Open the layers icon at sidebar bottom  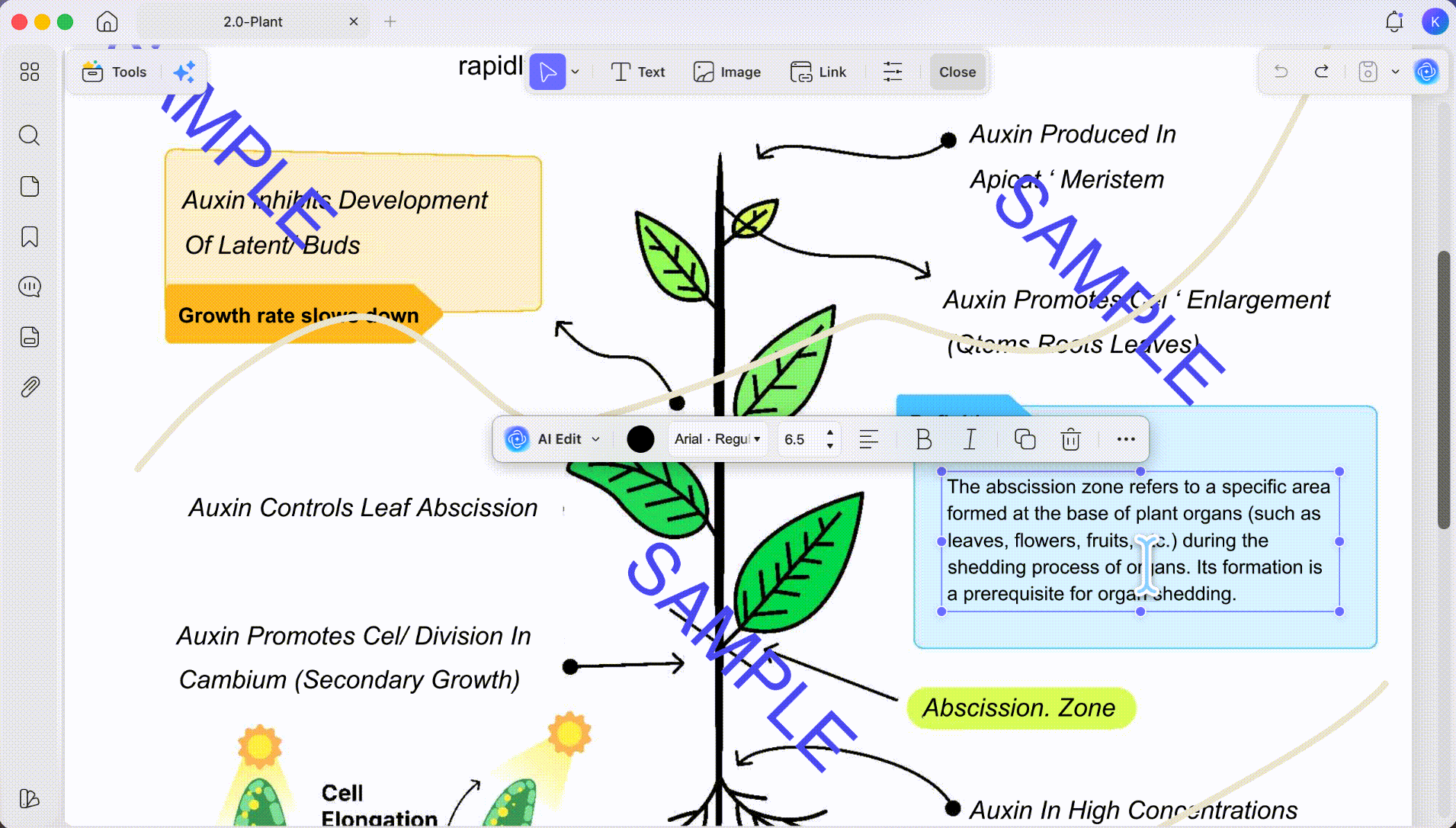tap(30, 798)
